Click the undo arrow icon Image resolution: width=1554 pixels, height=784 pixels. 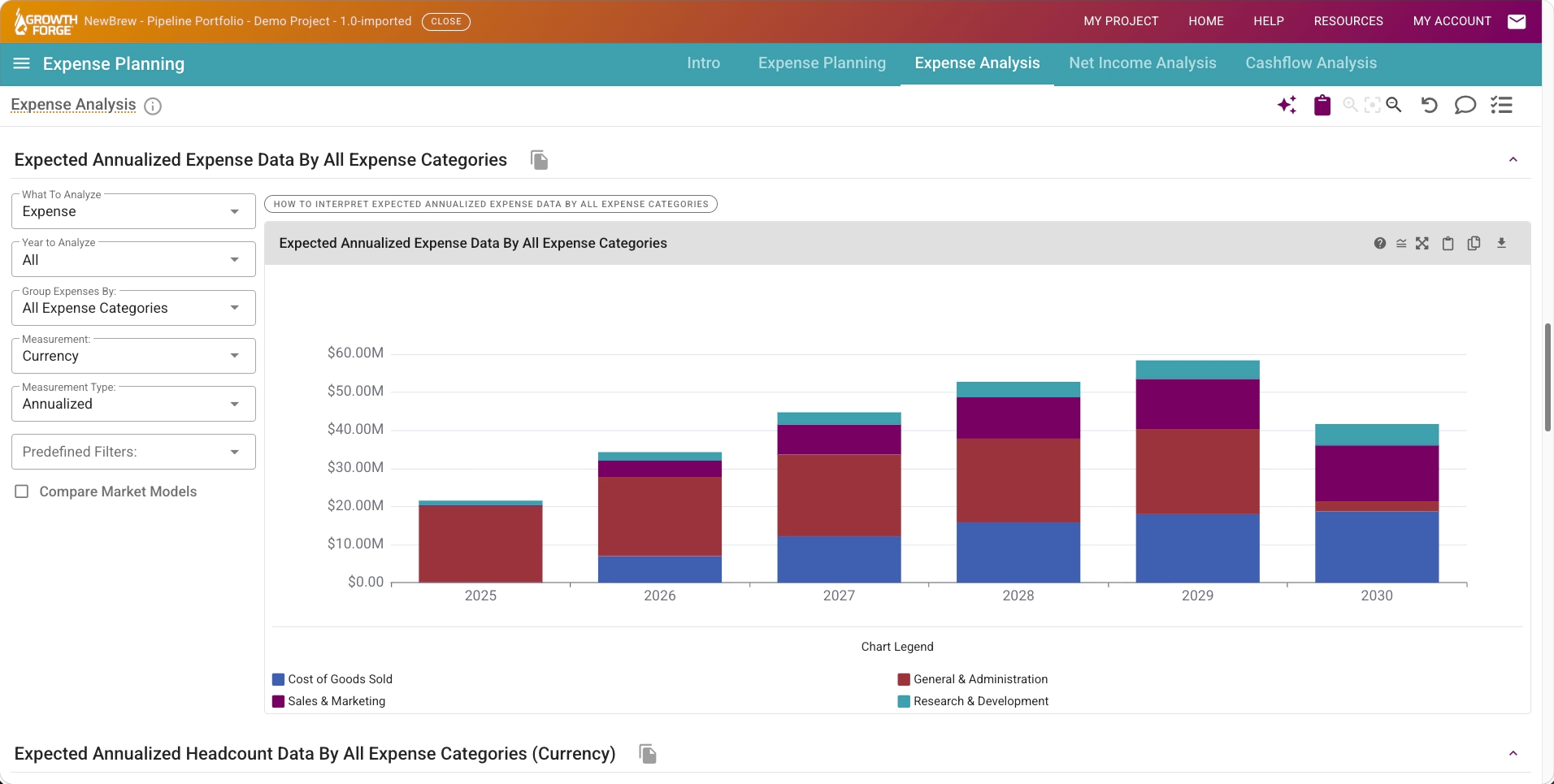coord(1429,105)
